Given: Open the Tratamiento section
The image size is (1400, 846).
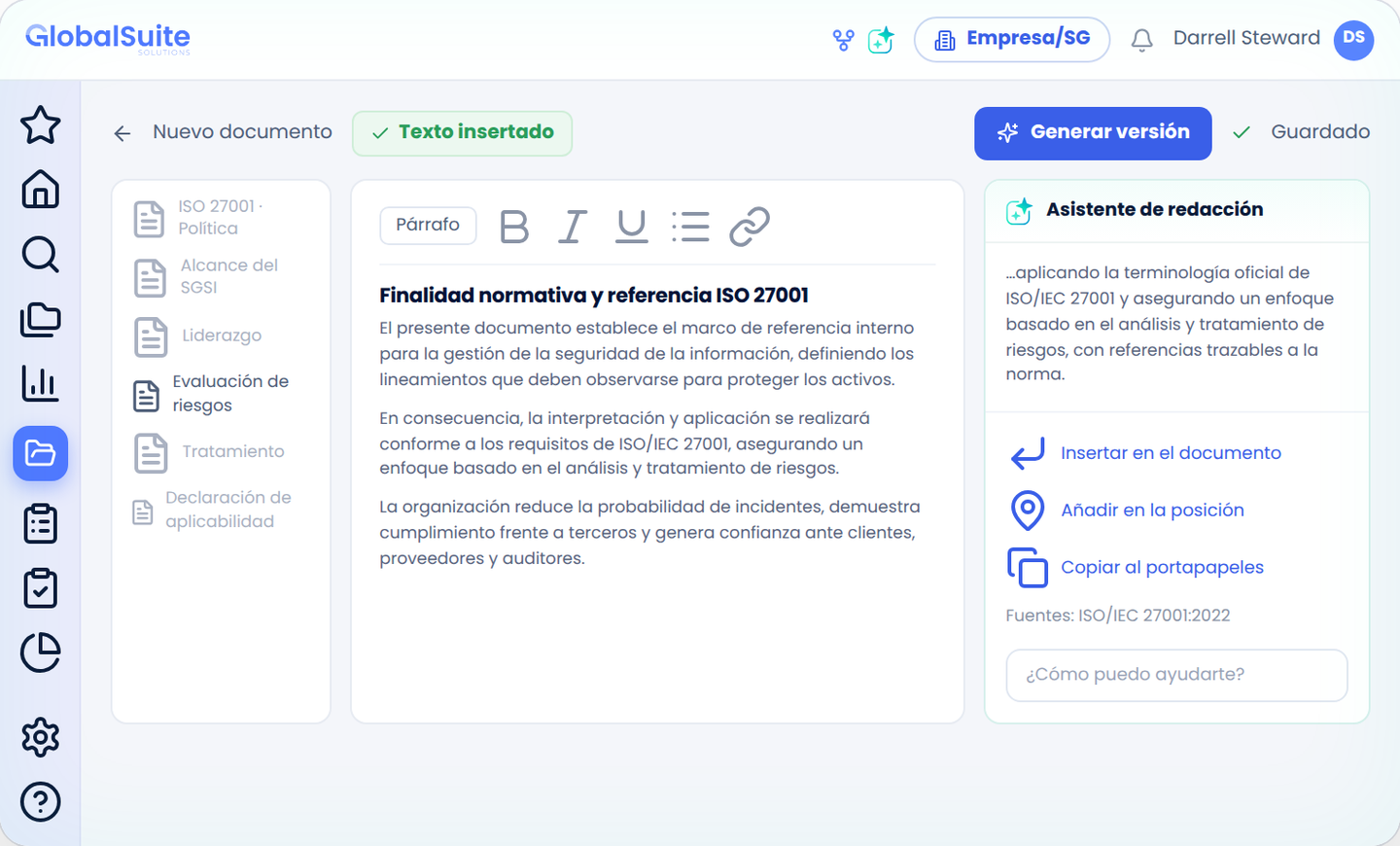Looking at the screenshot, I should (x=221, y=452).
